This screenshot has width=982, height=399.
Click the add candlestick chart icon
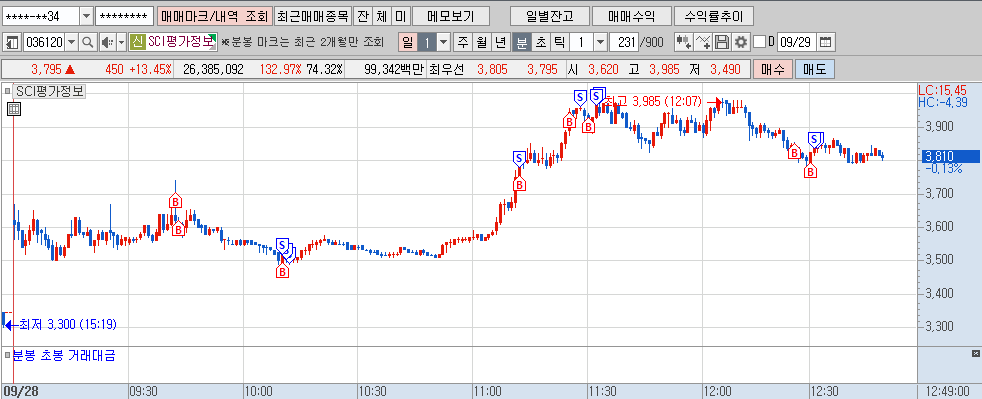coord(683,43)
